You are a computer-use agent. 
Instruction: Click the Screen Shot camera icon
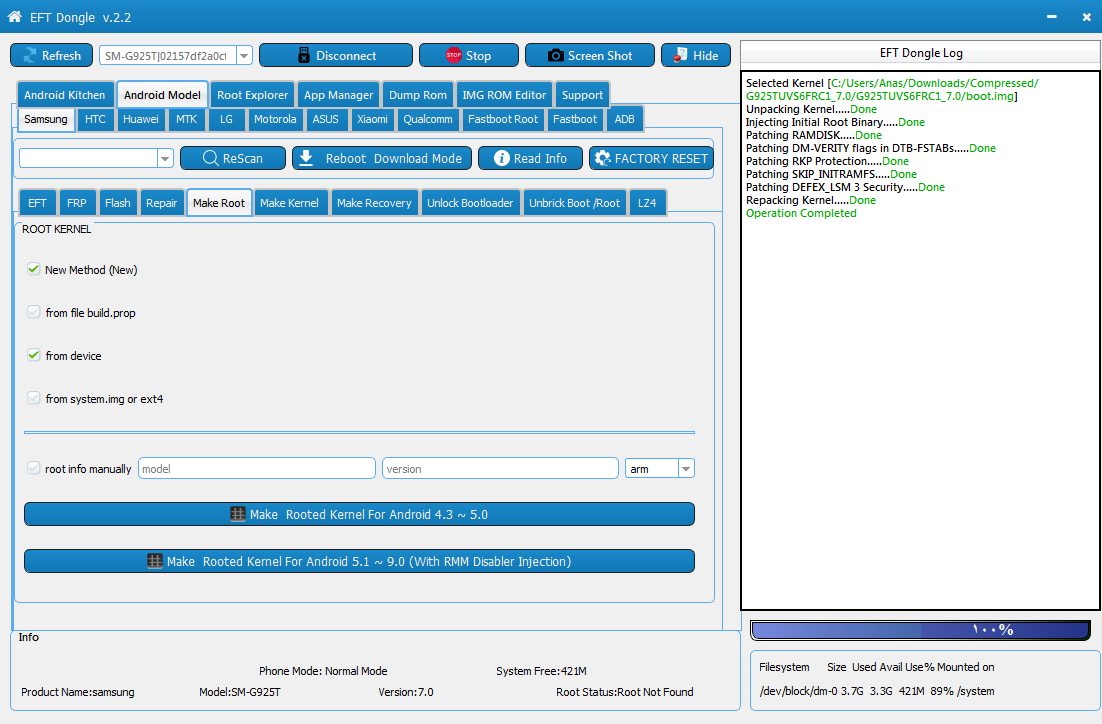pyautogui.click(x=555, y=56)
